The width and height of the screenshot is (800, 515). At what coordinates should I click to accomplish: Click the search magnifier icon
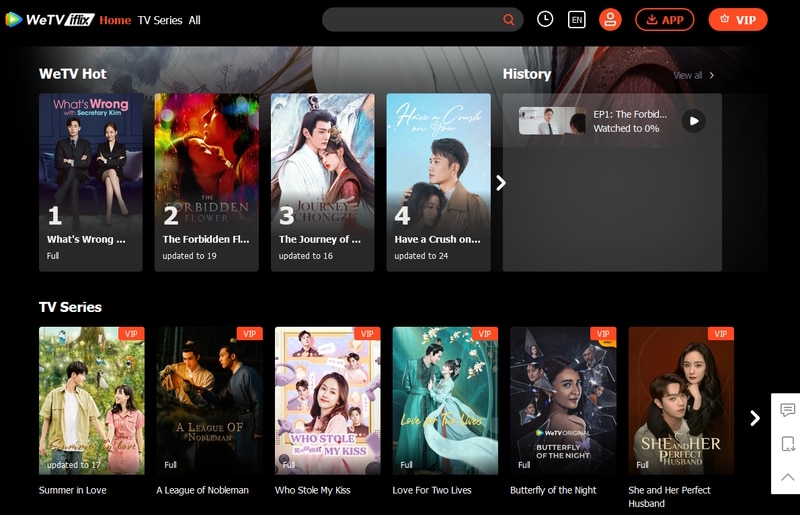pyautogui.click(x=509, y=20)
